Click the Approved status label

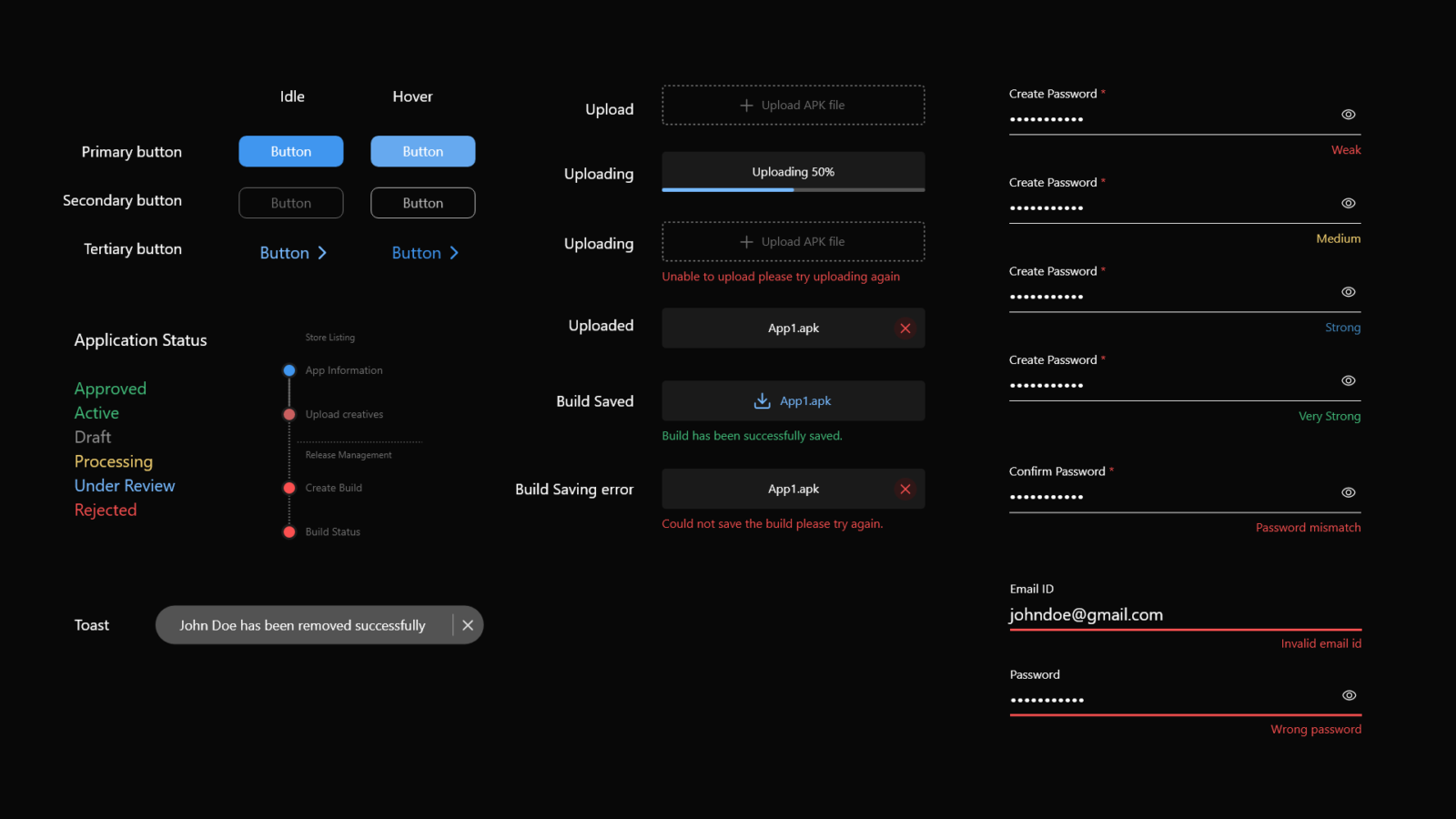tap(110, 389)
